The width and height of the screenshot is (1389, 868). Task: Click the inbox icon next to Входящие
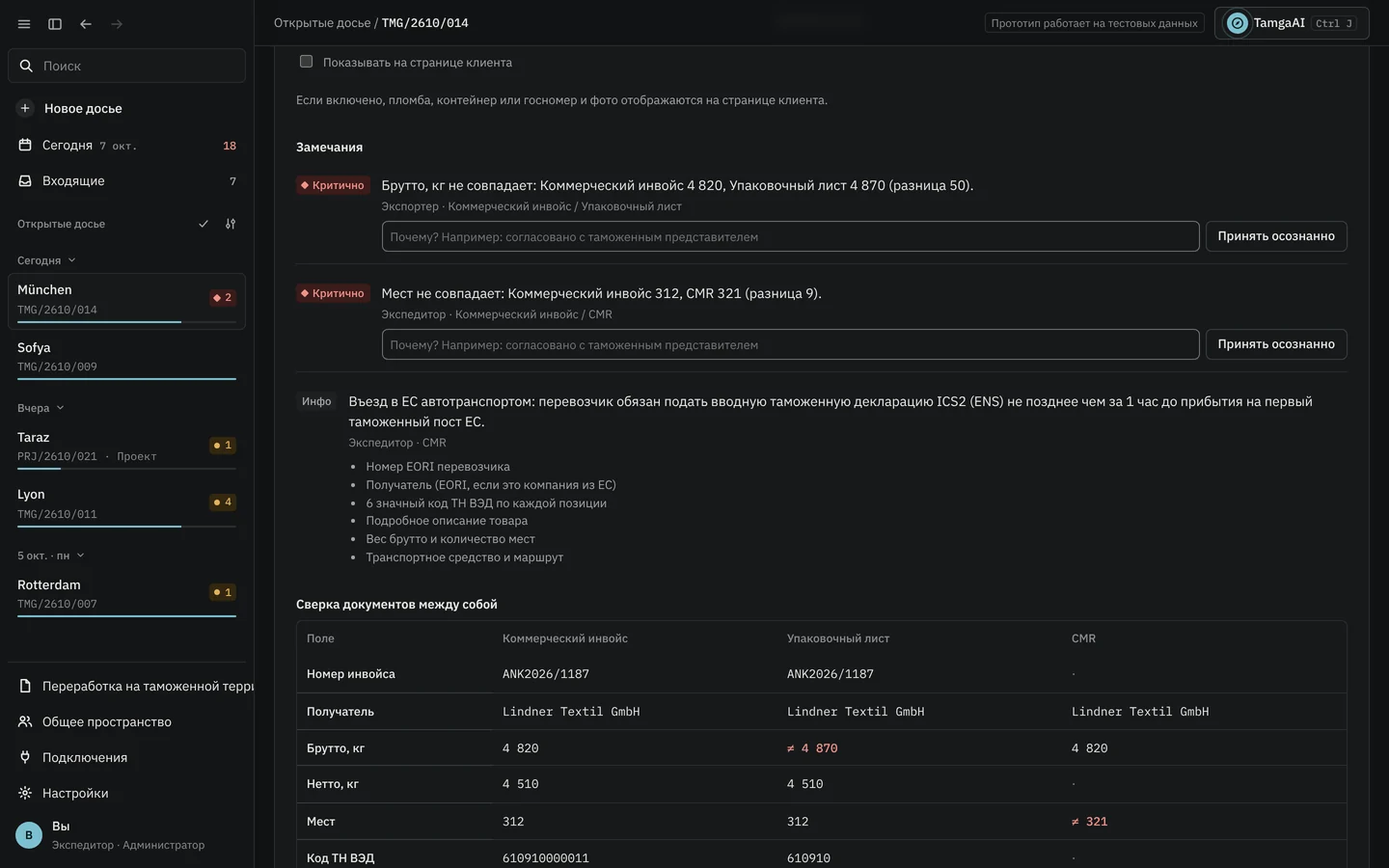point(25,180)
